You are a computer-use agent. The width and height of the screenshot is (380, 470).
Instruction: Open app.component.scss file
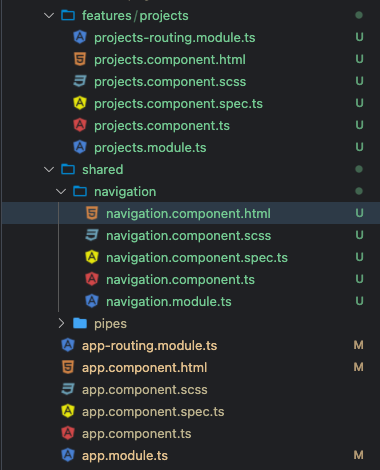145,390
